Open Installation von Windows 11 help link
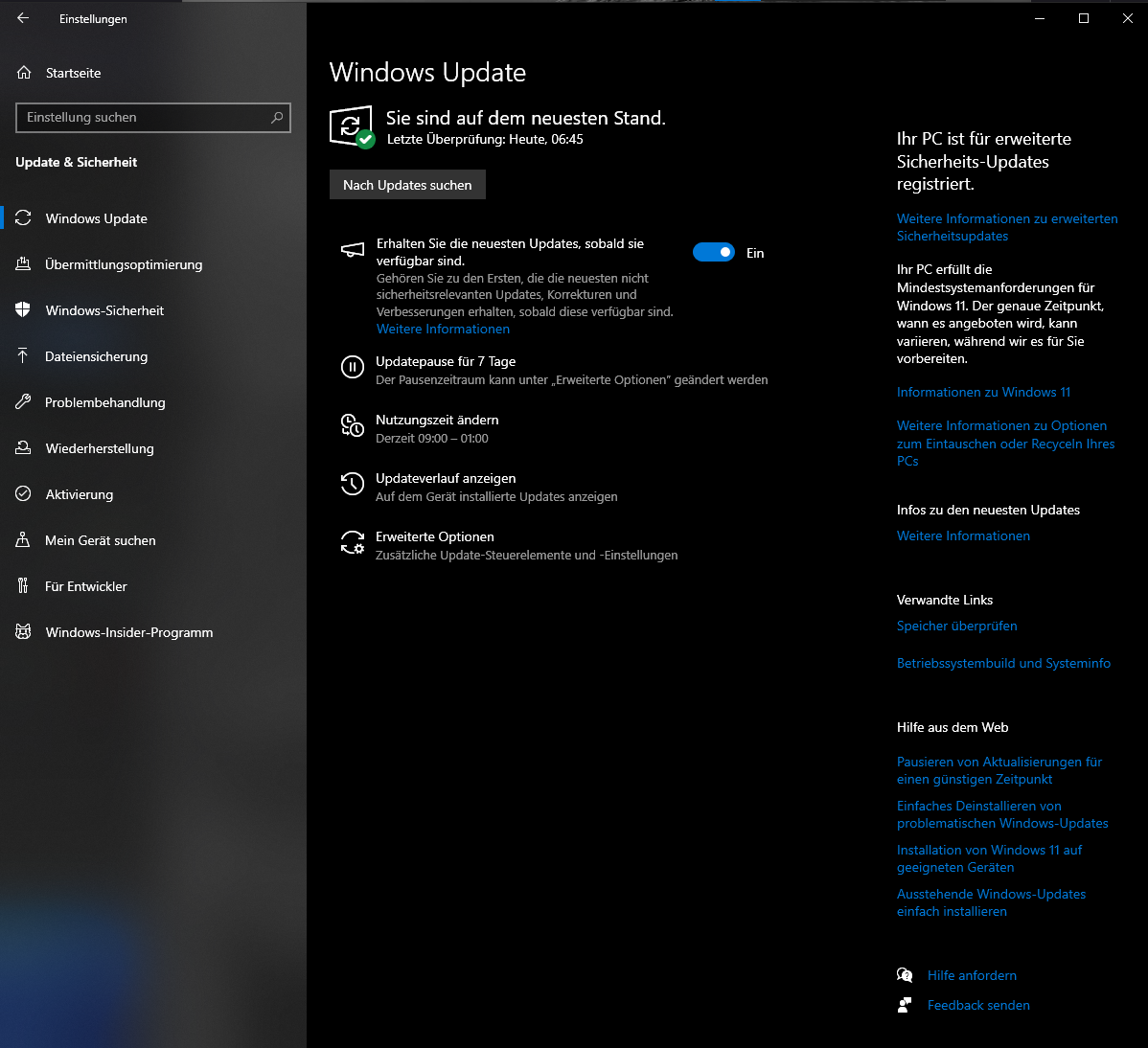 pyautogui.click(x=989, y=858)
